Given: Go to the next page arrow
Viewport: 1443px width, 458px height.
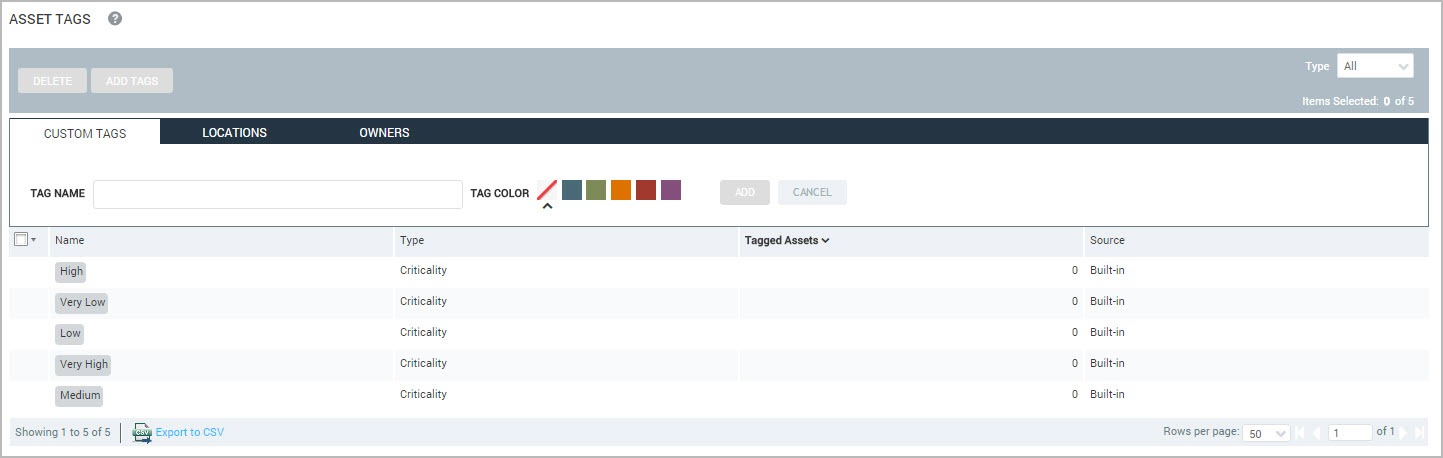Looking at the screenshot, I should (1403, 433).
